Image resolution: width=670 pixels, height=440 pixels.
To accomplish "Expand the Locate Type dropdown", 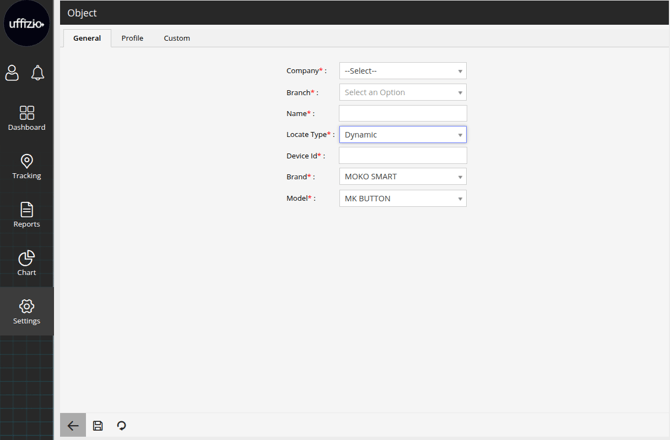I will (x=402, y=134).
